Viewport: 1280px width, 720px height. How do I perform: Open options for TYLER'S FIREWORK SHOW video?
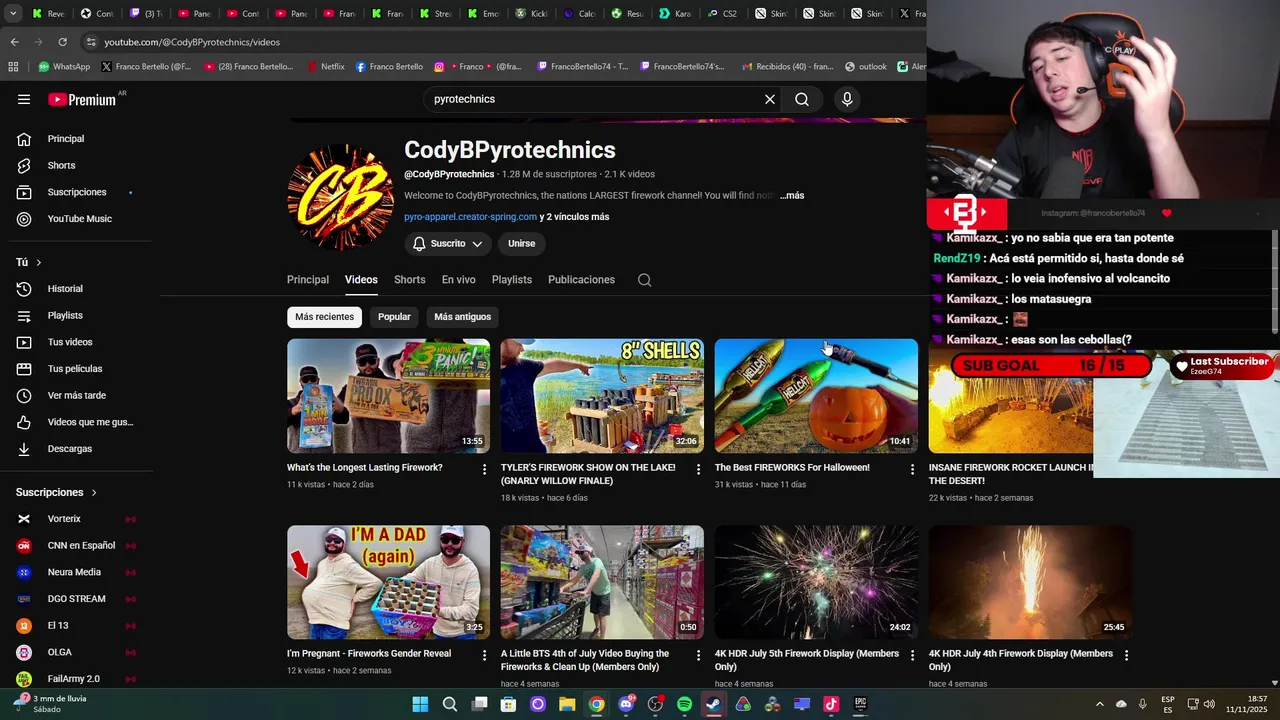point(699,469)
